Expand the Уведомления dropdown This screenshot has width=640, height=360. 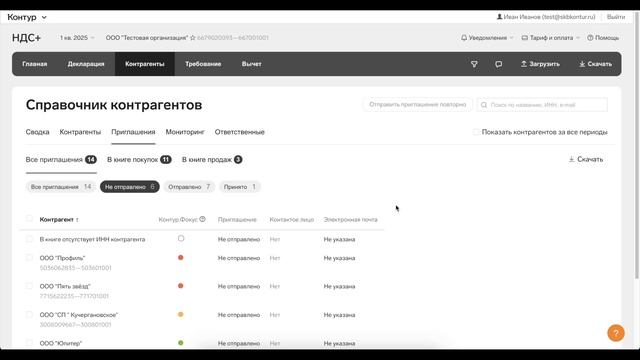pyautogui.click(x=487, y=38)
